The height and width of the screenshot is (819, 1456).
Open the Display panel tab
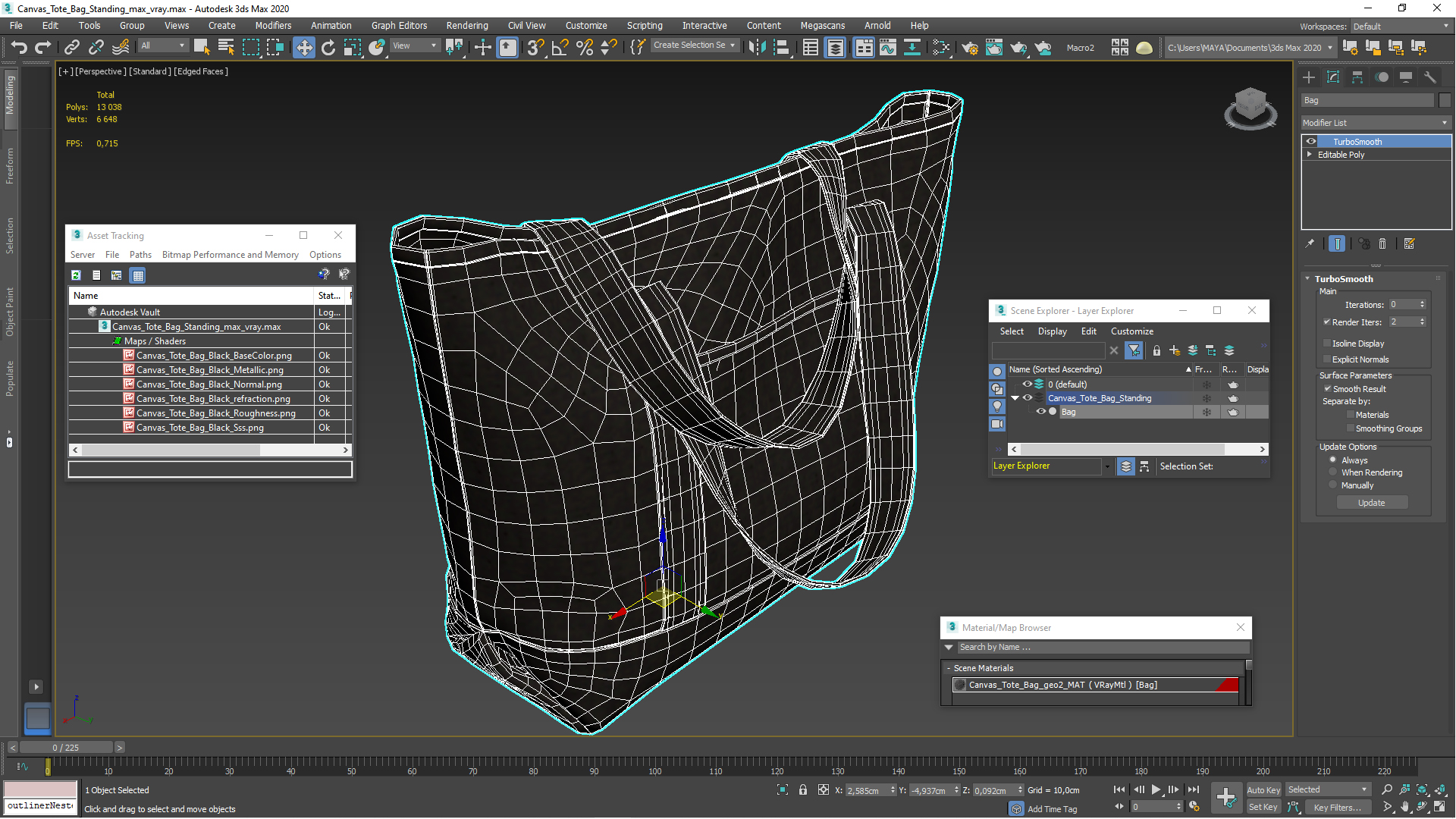(x=1406, y=77)
